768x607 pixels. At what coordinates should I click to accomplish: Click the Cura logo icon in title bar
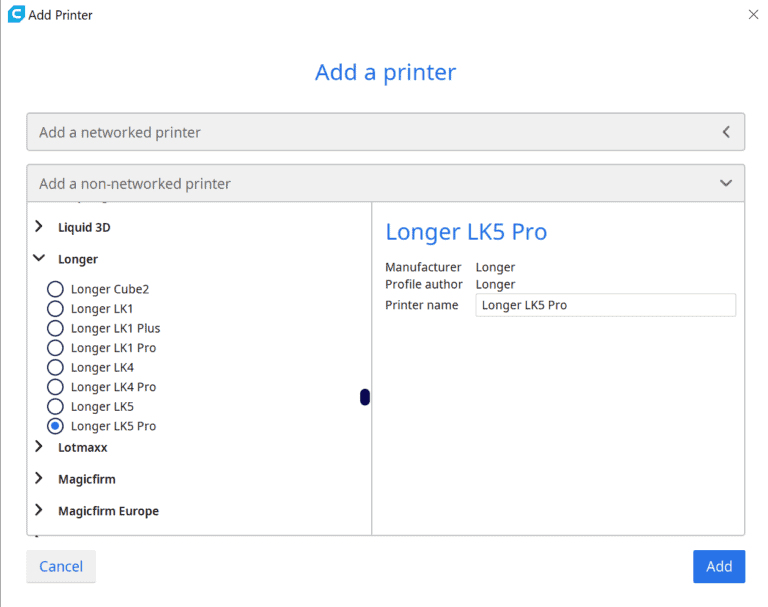point(16,14)
